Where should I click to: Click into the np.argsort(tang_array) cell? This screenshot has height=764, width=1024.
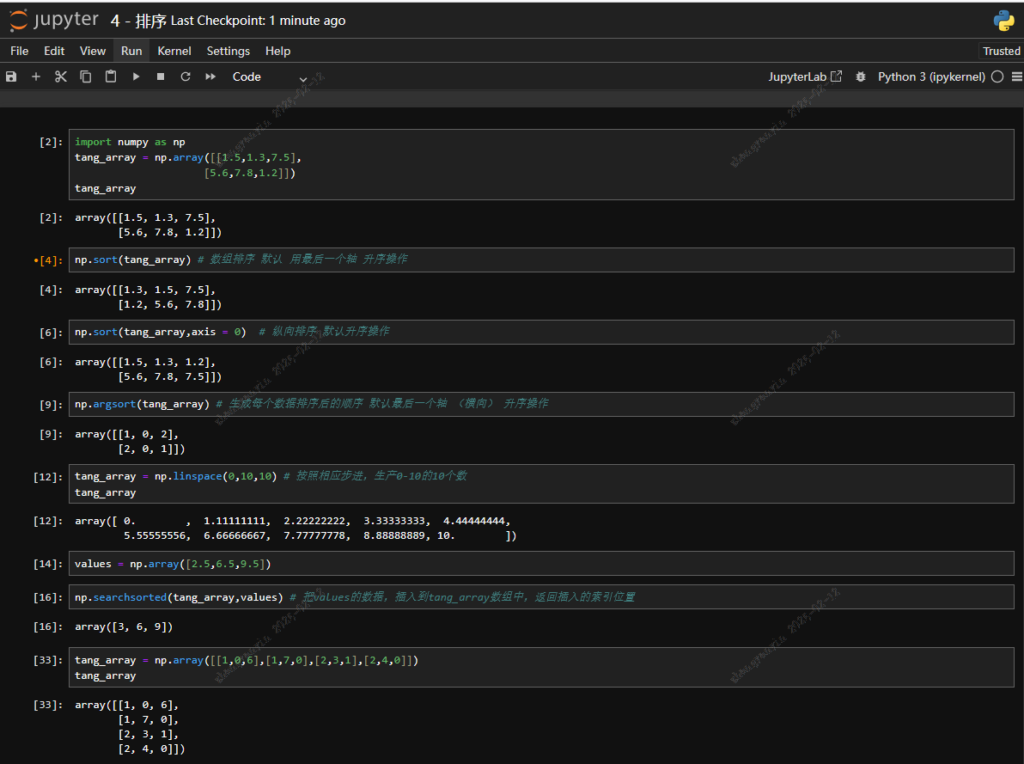point(541,404)
